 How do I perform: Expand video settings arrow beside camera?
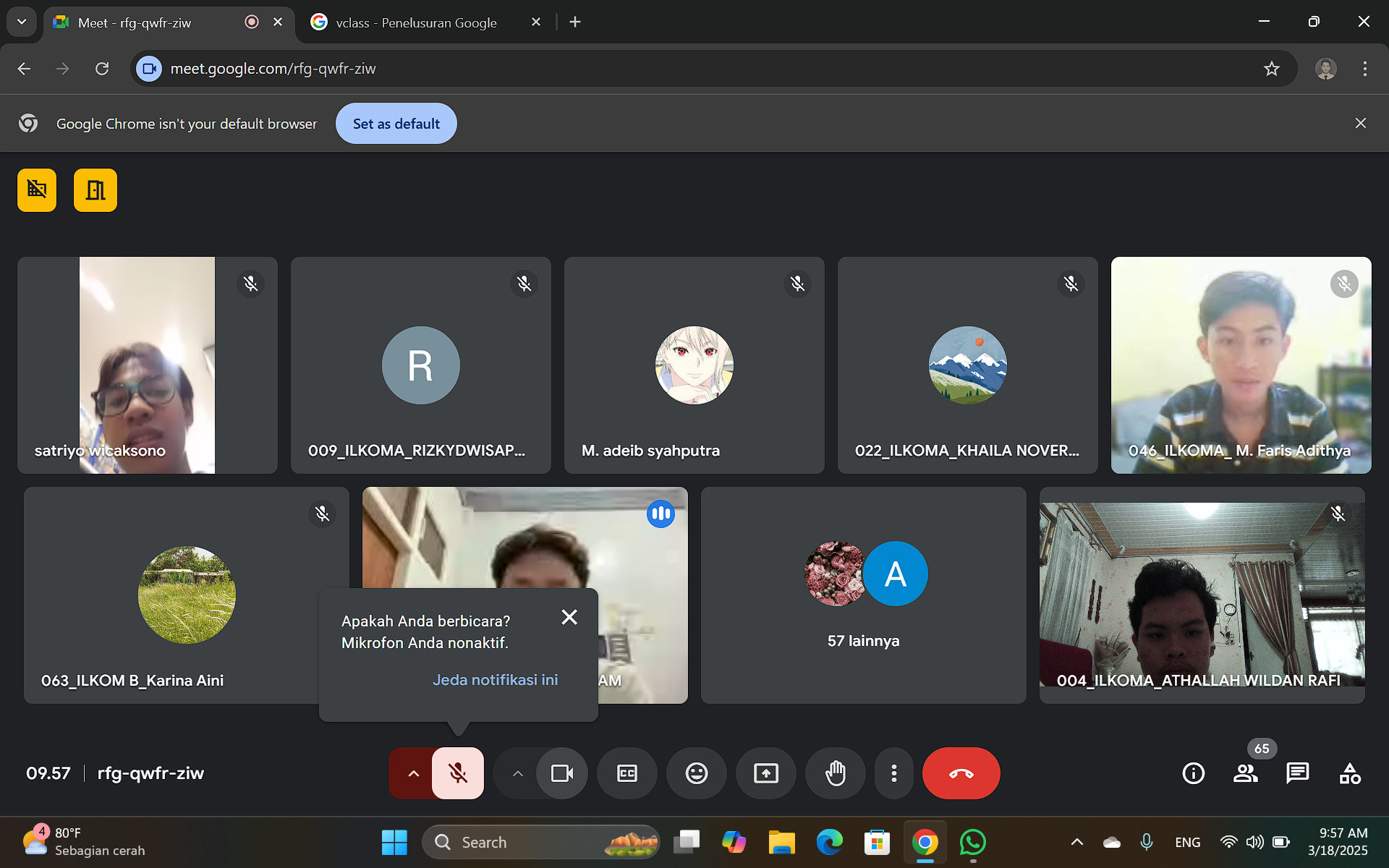517,773
